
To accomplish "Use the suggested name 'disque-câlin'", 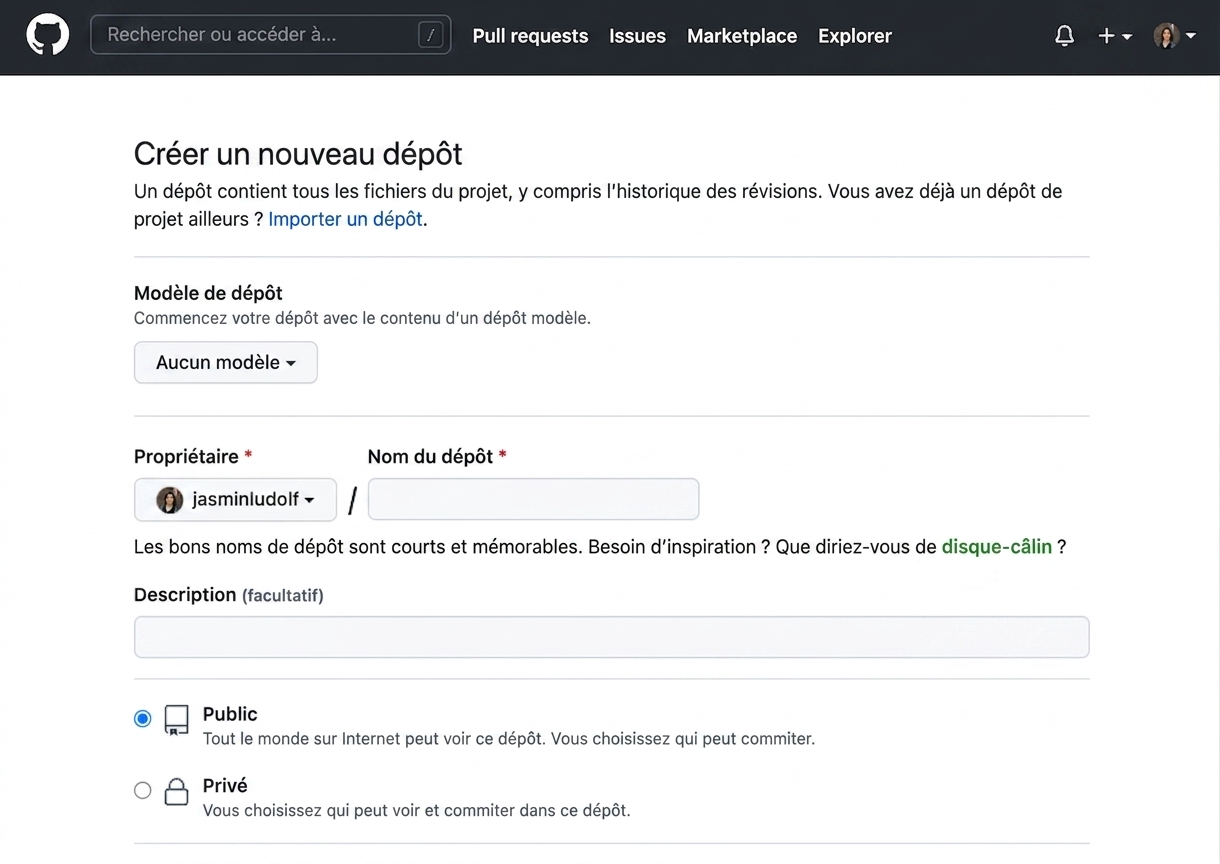I will click(x=997, y=547).
